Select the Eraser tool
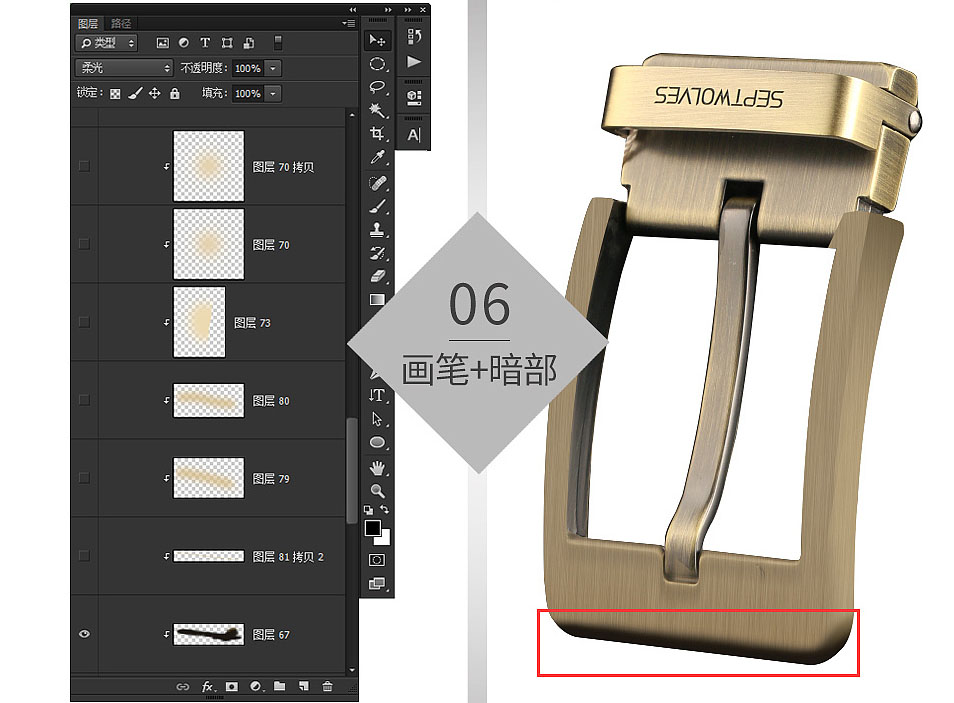 coord(377,276)
